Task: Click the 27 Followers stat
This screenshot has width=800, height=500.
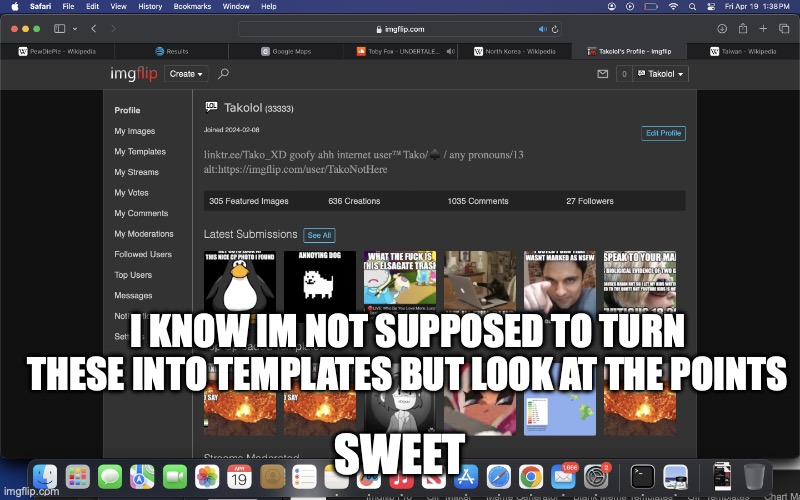Action: click(x=589, y=201)
